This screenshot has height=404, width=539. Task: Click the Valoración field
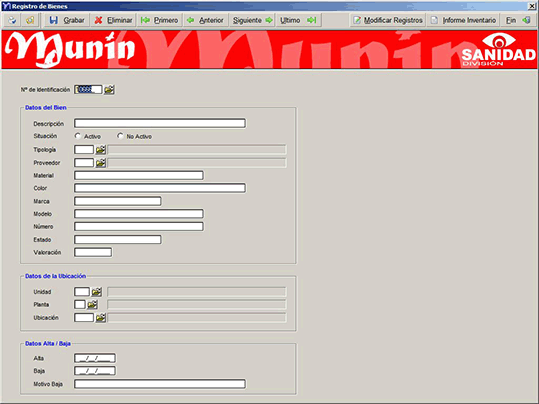click(93, 252)
